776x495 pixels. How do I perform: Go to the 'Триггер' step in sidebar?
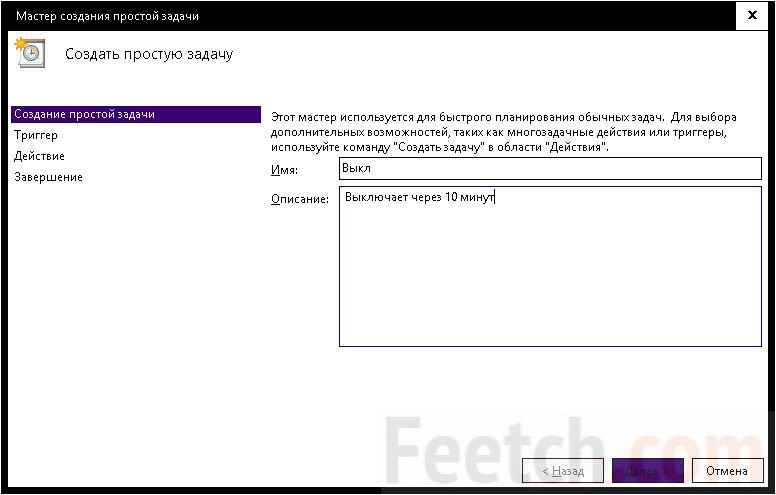point(36,135)
